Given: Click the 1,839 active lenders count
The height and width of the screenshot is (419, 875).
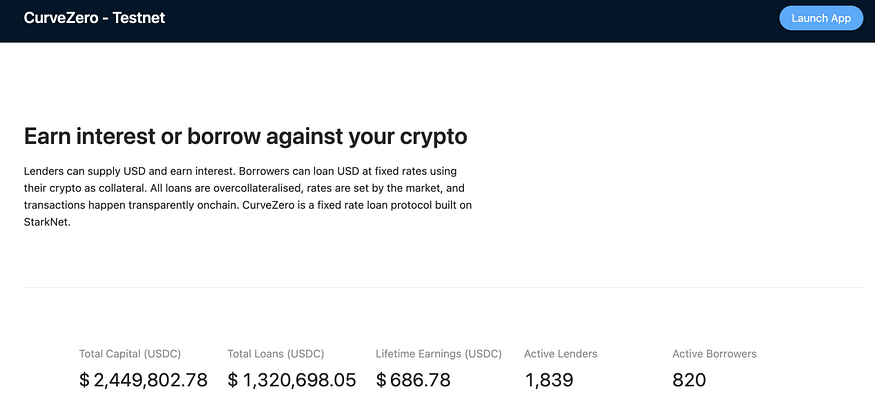Looking at the screenshot, I should (x=549, y=380).
